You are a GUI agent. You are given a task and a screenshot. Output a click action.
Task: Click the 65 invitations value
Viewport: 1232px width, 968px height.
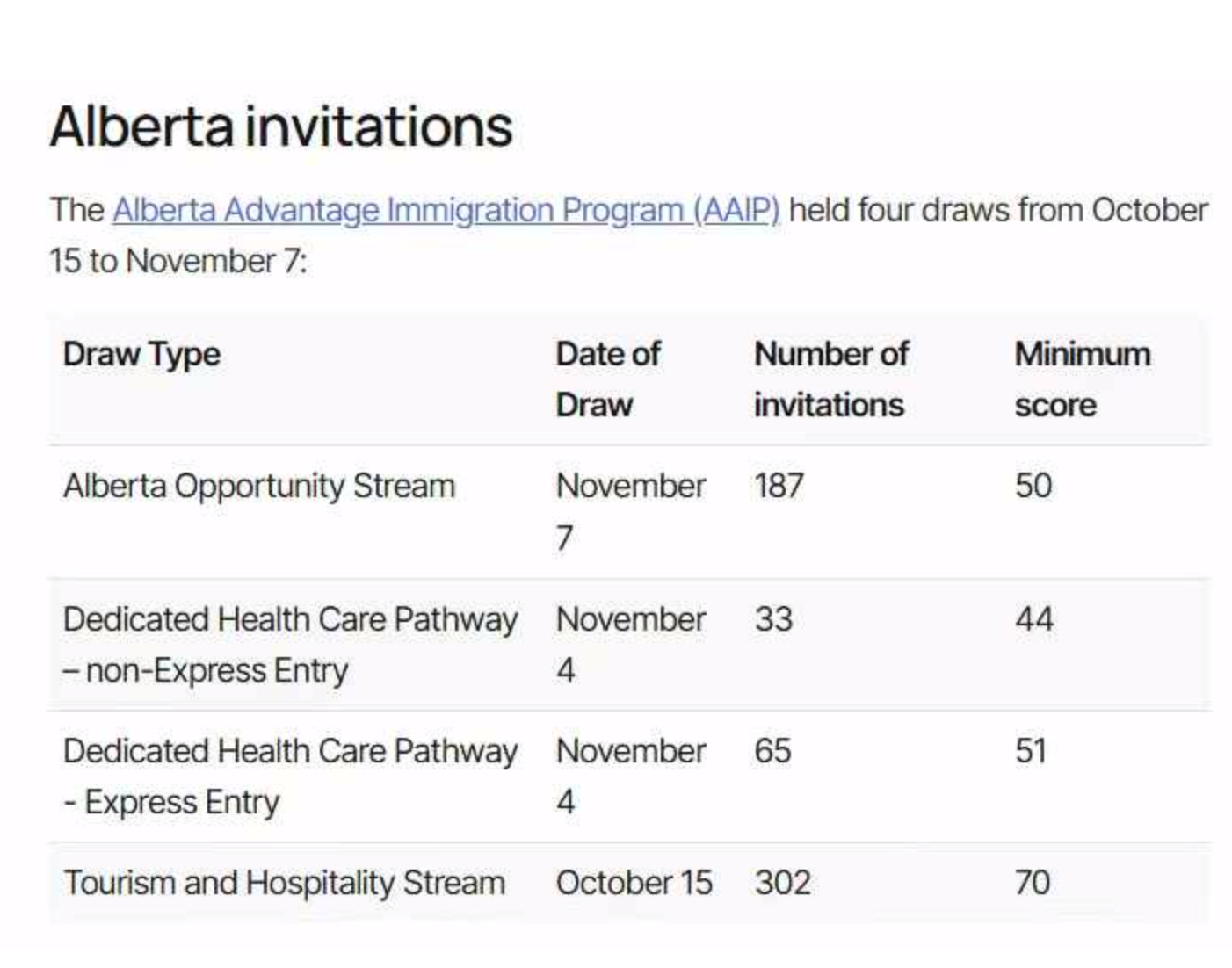click(x=773, y=751)
